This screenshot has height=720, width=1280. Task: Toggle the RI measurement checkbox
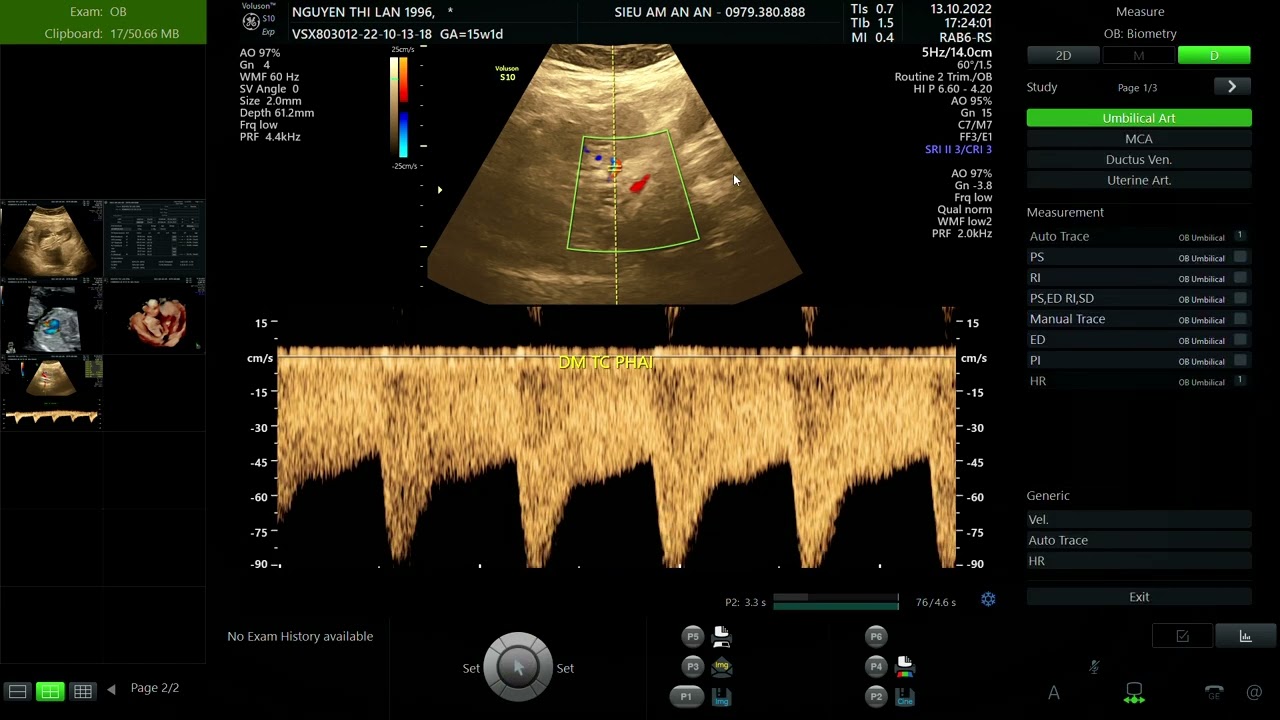[x=1240, y=278]
